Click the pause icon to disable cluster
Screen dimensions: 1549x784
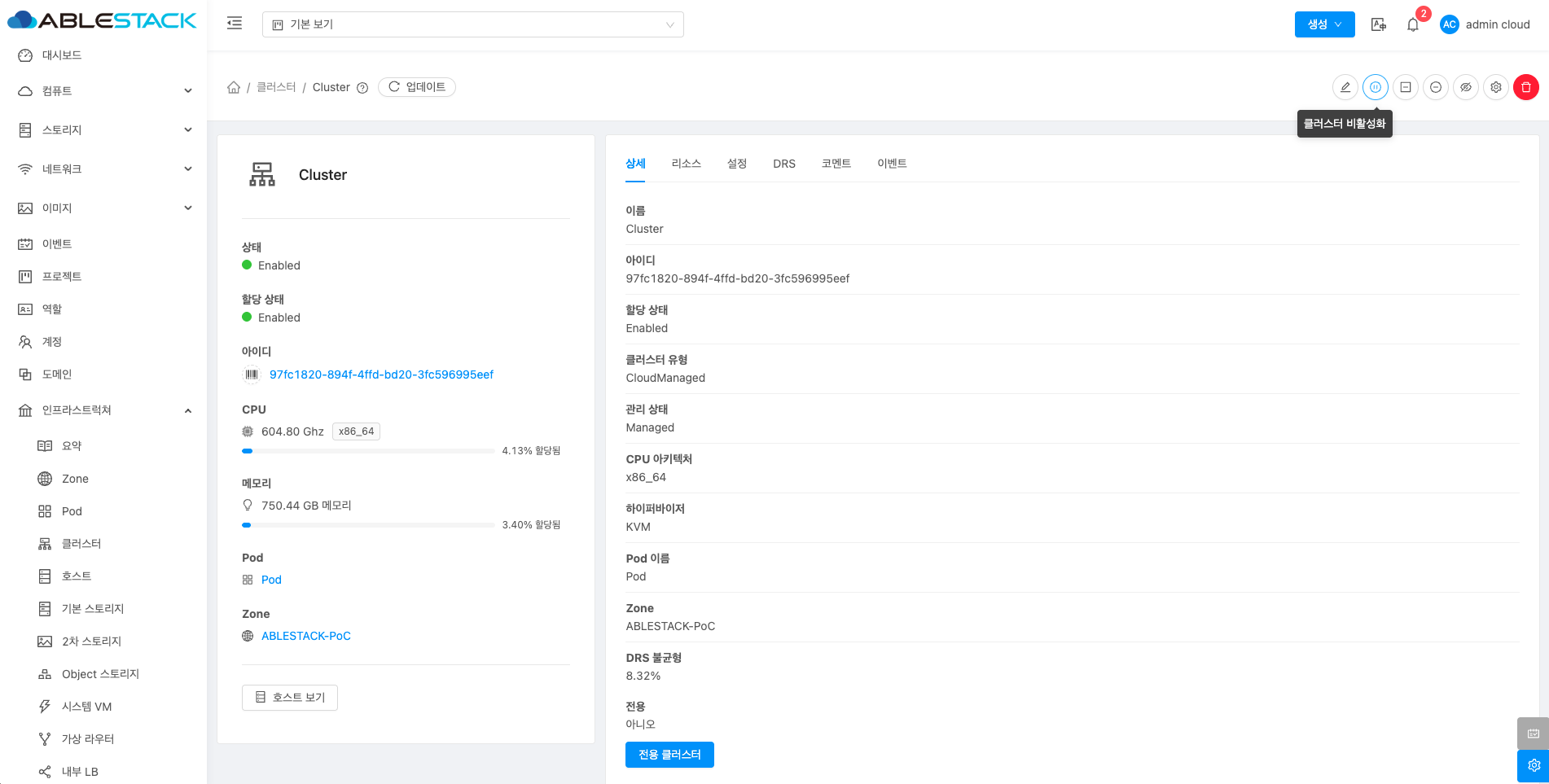tap(1375, 87)
